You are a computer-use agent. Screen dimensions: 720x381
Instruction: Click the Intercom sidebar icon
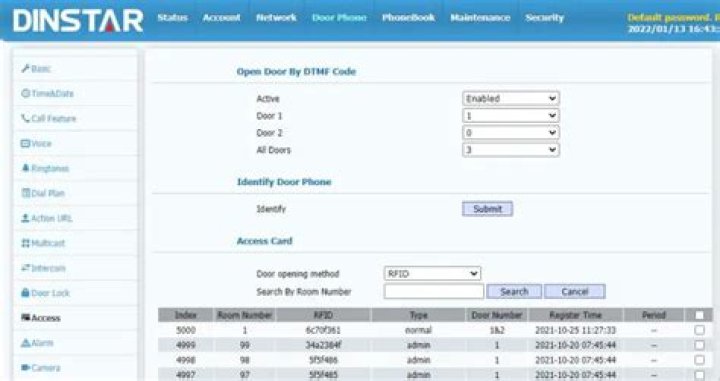point(26,268)
